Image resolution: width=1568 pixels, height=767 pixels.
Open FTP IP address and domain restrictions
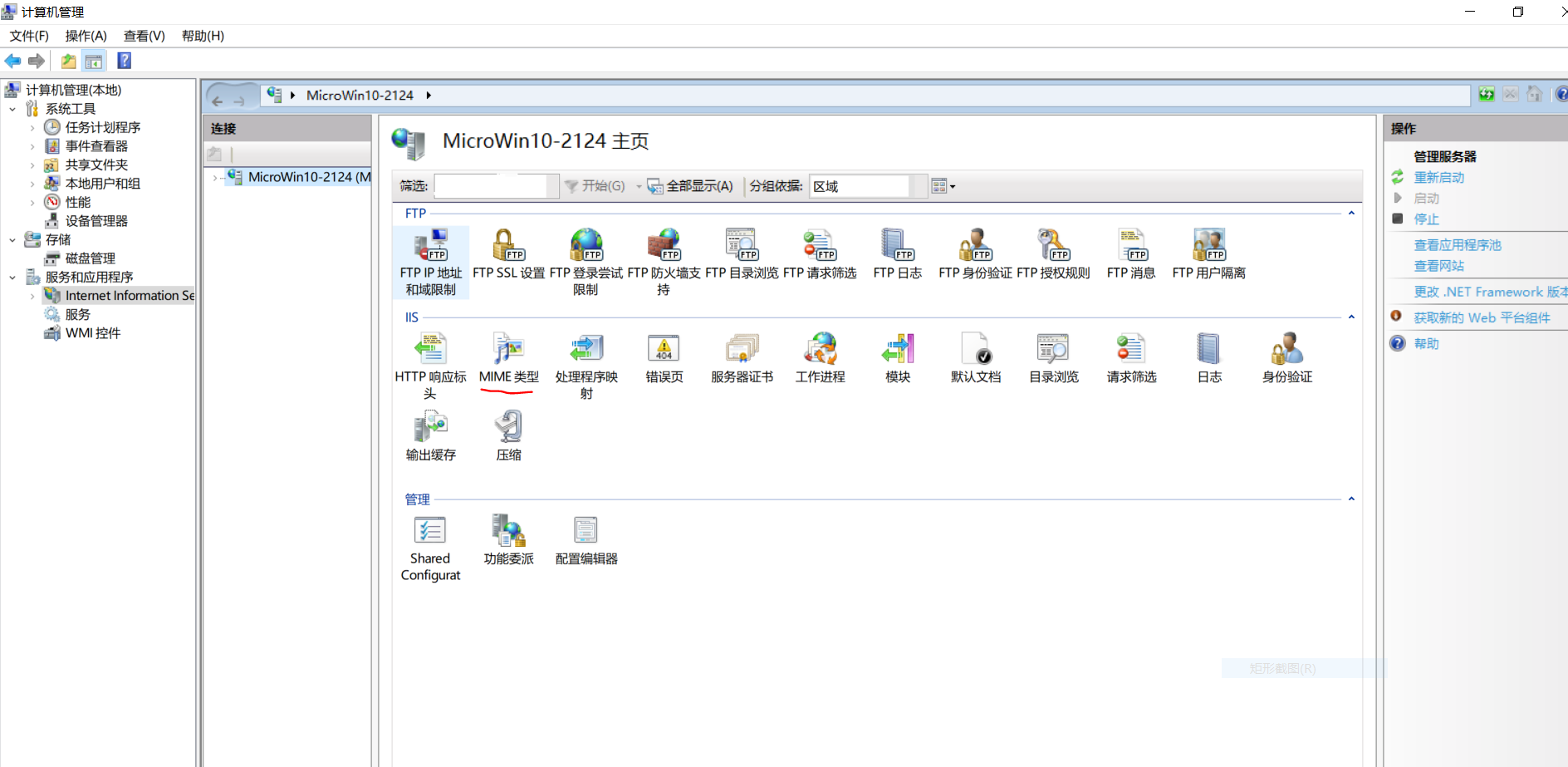click(430, 262)
